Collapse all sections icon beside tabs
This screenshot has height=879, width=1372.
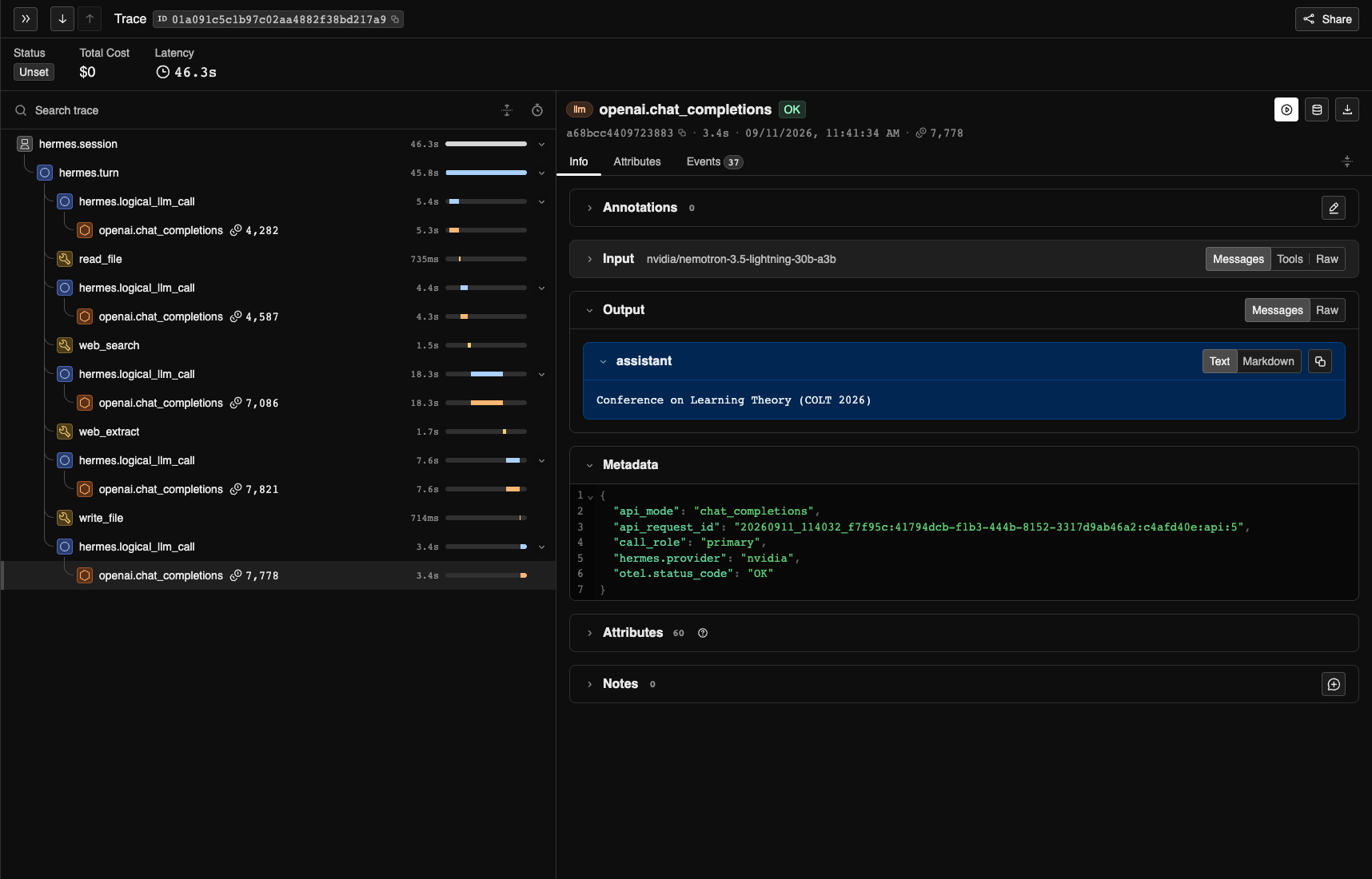(1347, 161)
